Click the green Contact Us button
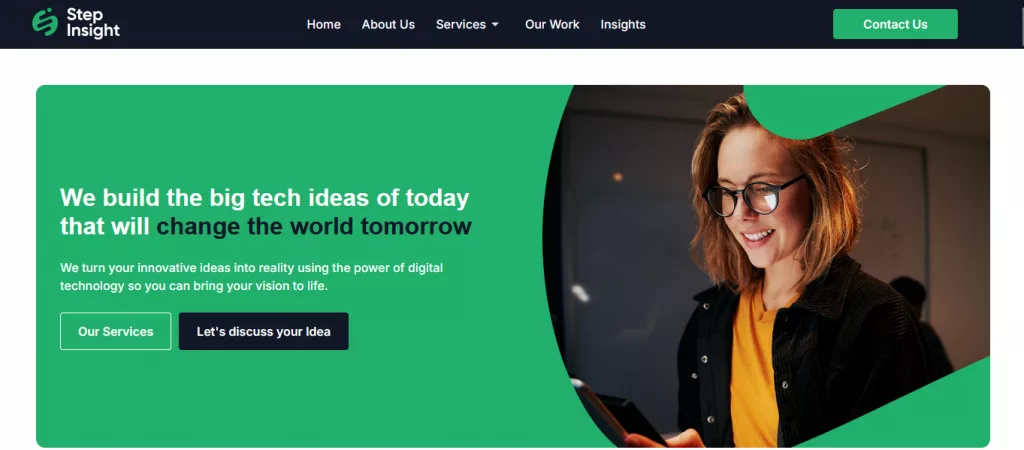 [x=895, y=24]
